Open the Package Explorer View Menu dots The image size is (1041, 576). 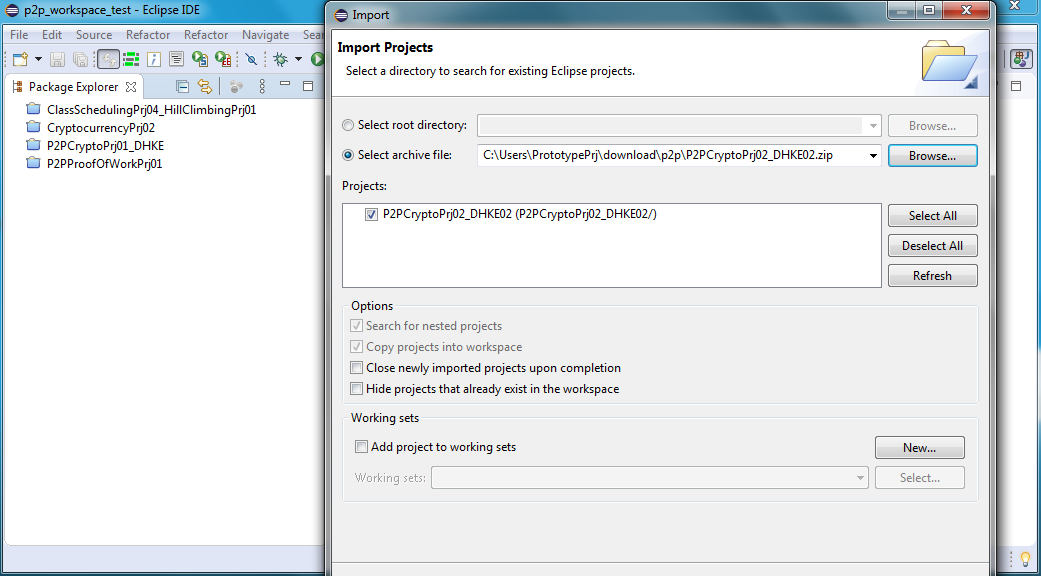tap(262, 86)
